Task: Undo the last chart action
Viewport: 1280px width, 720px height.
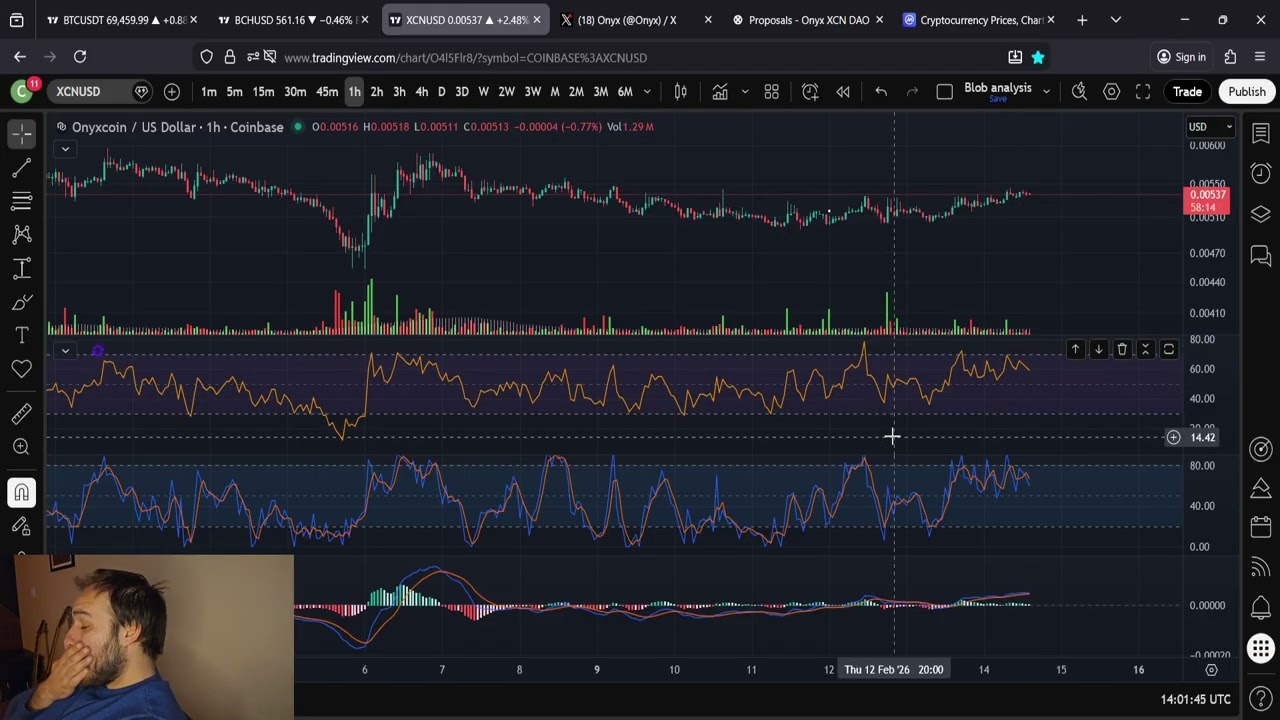Action: click(881, 92)
